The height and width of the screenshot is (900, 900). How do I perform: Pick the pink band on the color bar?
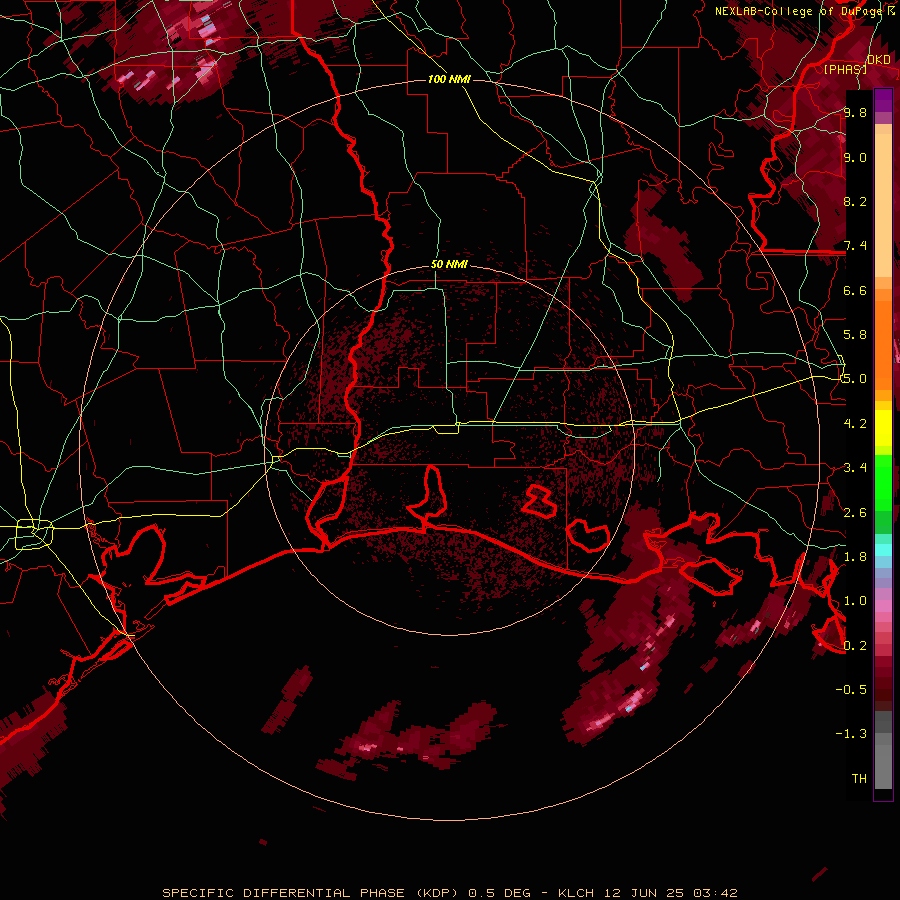coord(883,606)
